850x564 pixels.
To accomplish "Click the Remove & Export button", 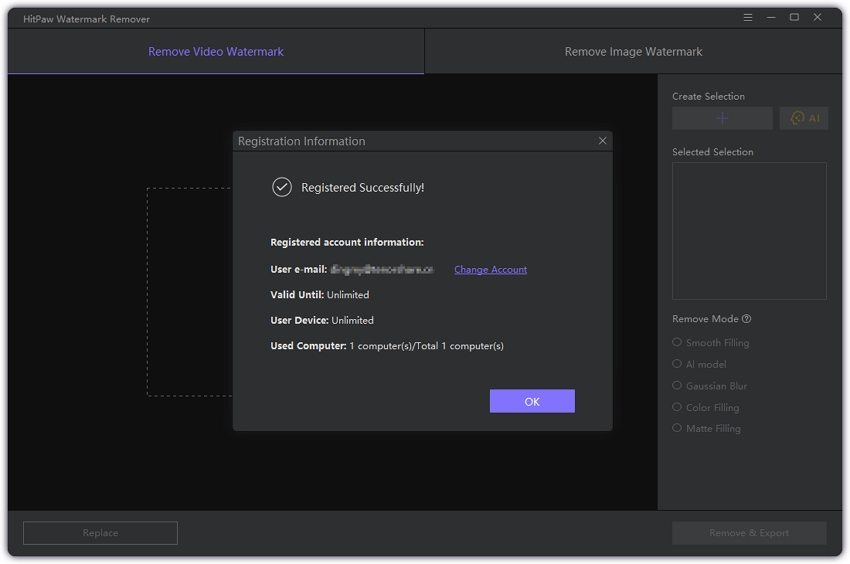I will coord(749,533).
